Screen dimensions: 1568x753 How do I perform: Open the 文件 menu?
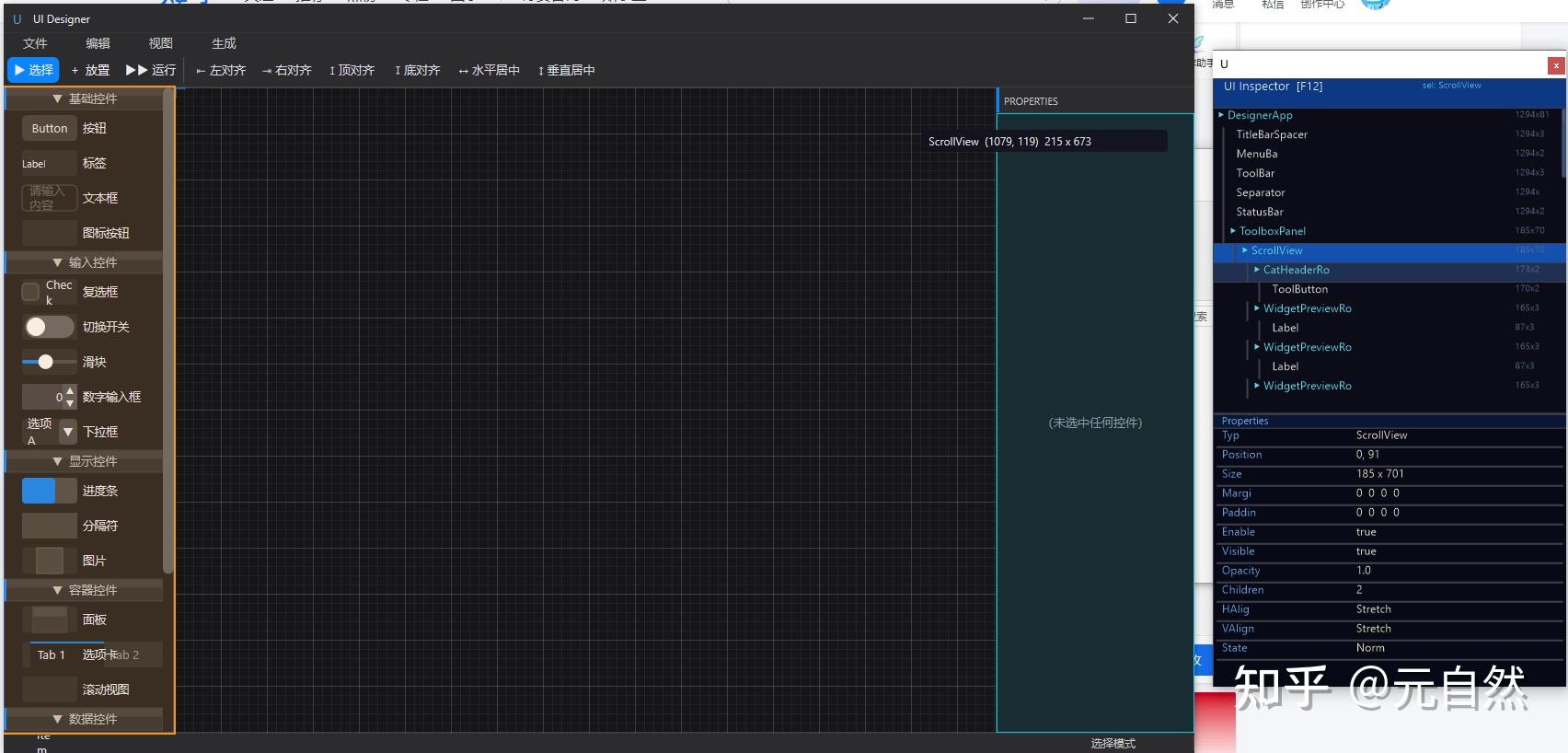35,43
